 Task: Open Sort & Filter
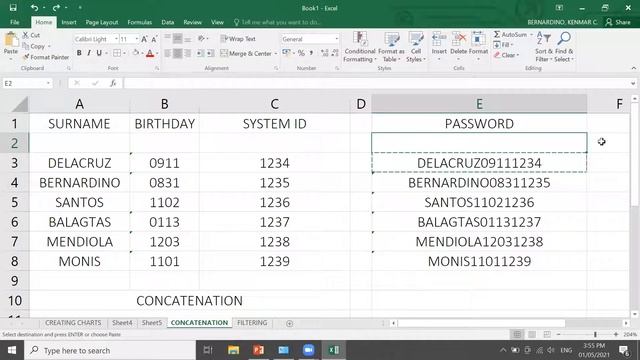click(x=544, y=47)
